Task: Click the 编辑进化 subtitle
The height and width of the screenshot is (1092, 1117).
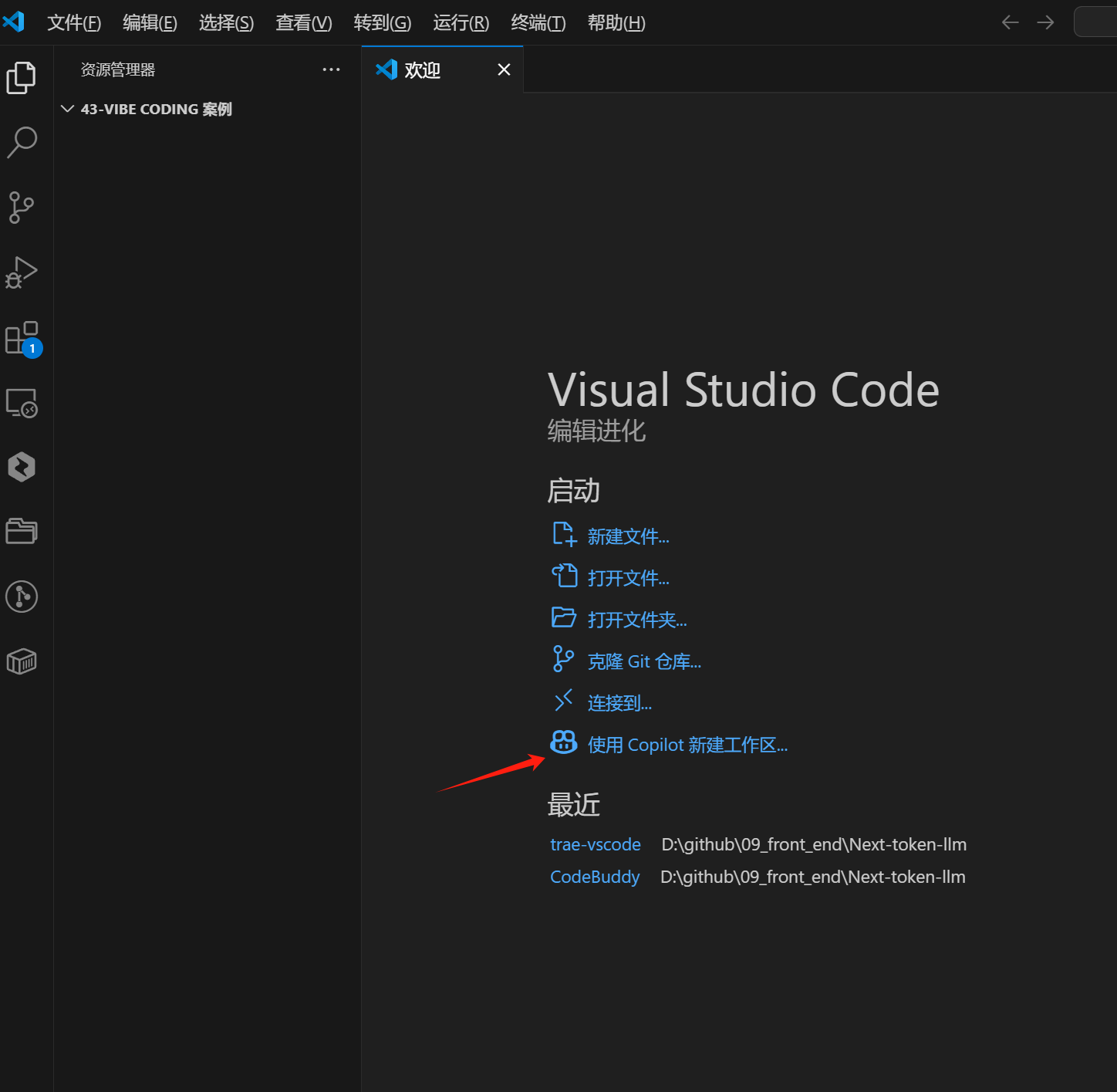Action: pyautogui.click(x=596, y=431)
